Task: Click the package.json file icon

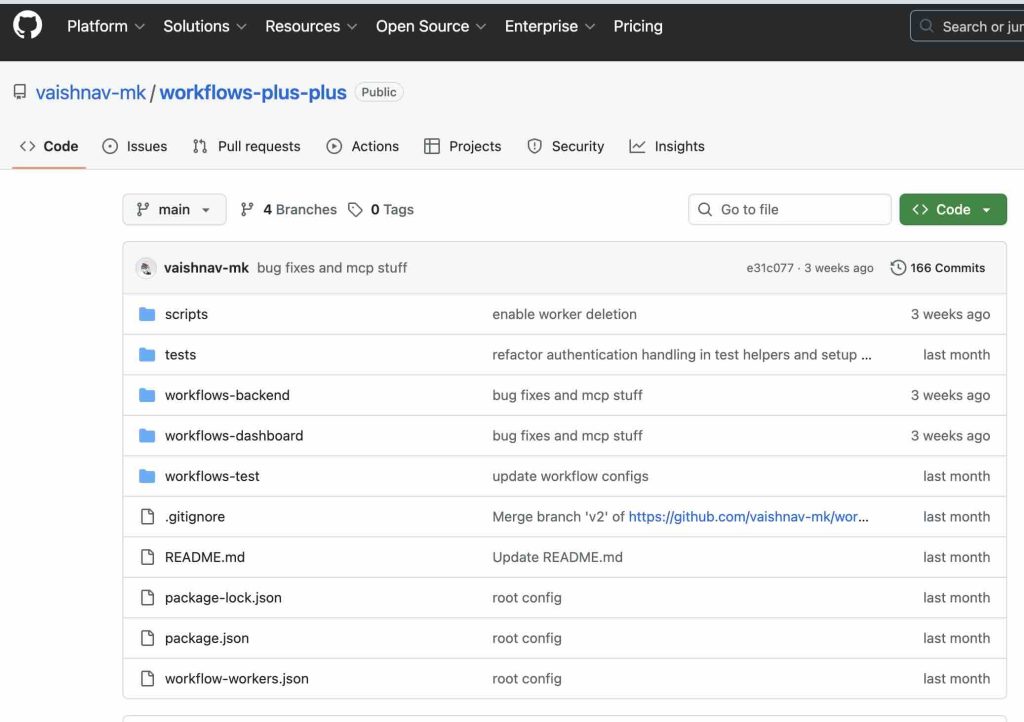Action: pyautogui.click(x=147, y=638)
